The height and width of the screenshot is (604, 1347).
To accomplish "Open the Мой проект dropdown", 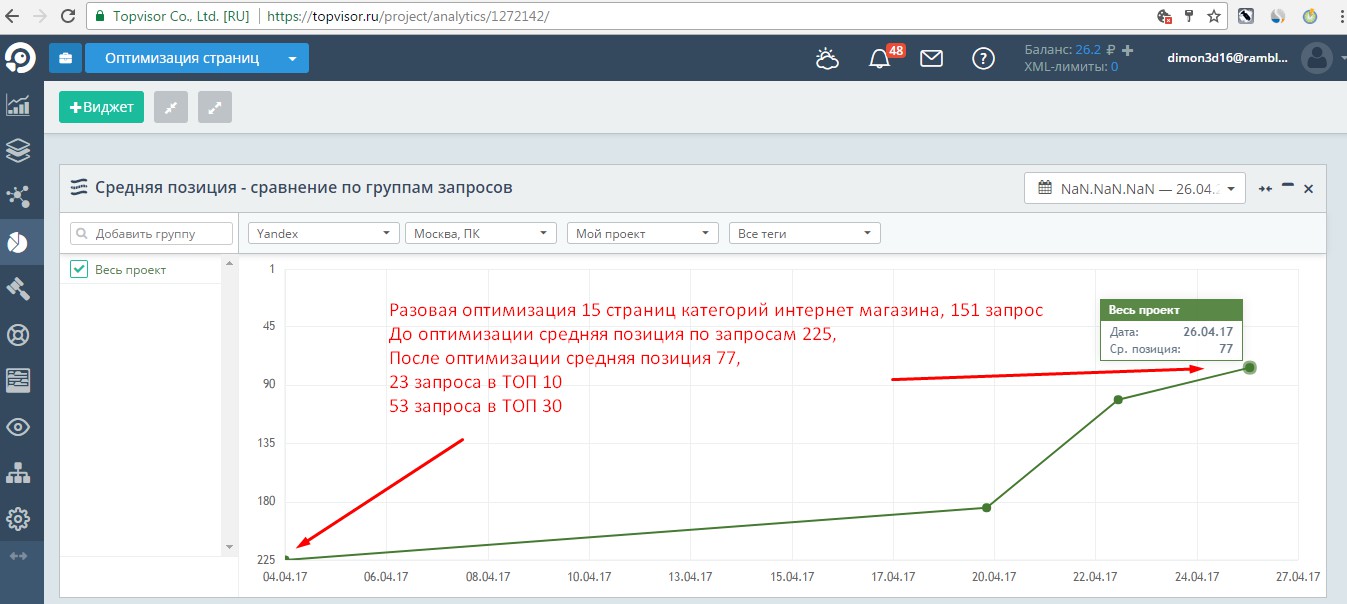I will coord(643,233).
